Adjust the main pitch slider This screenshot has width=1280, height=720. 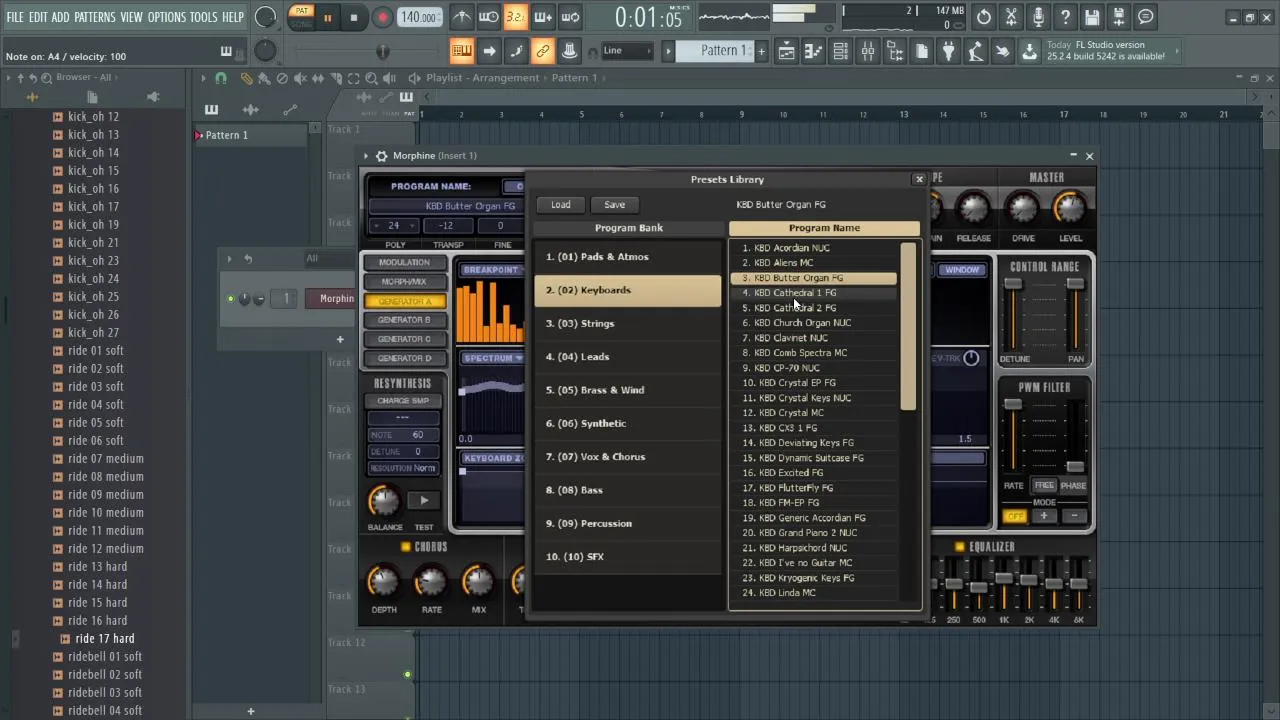(x=381, y=51)
